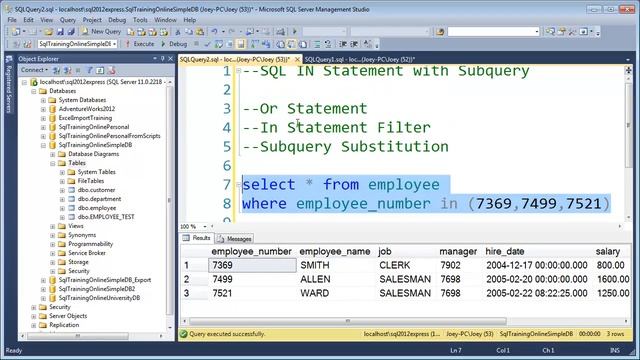Click the Decrease Indent icon
Screen dimensions: 640x360
pos(343,44)
